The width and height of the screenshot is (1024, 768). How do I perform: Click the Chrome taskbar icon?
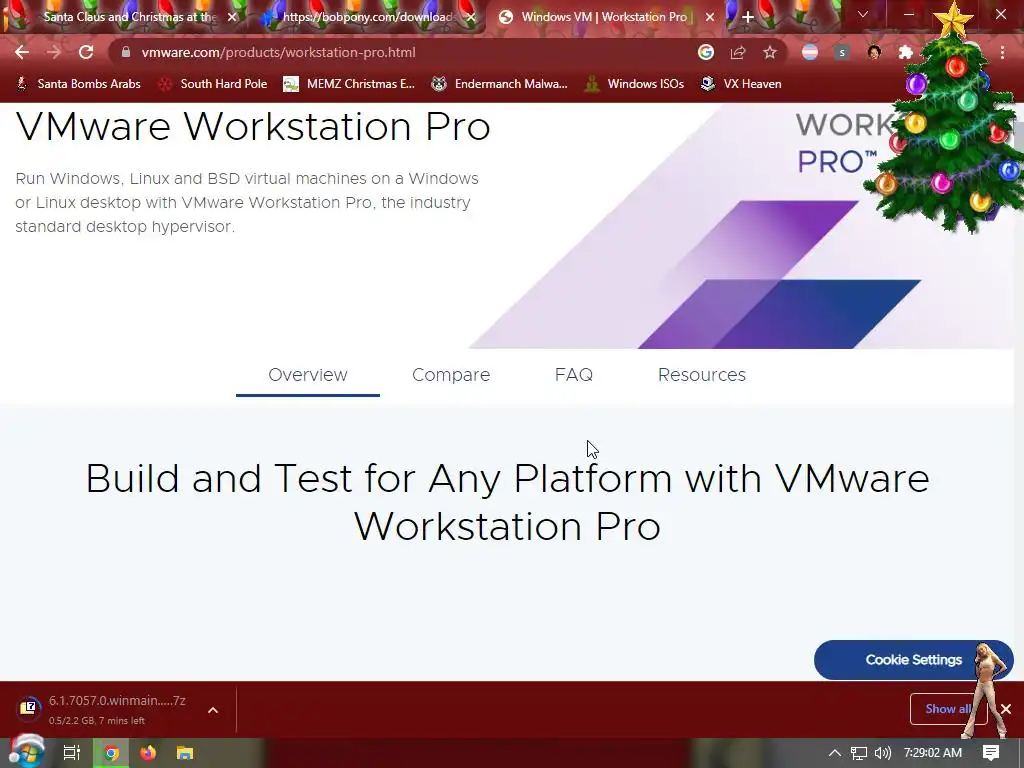111,753
